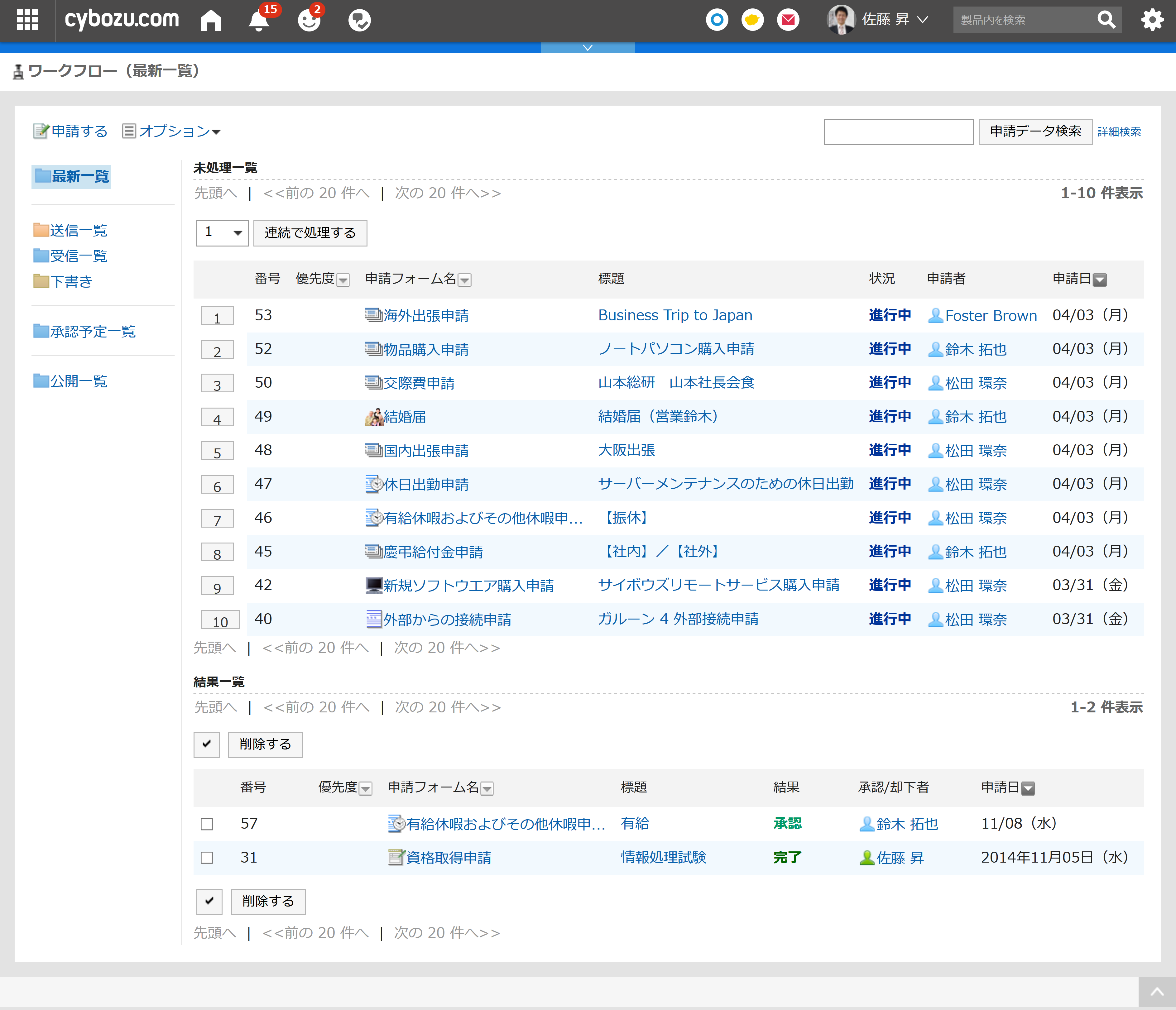Screen dimensions: 1176x1010
Task: Open Business Trip to Japan request link
Action: point(675,315)
